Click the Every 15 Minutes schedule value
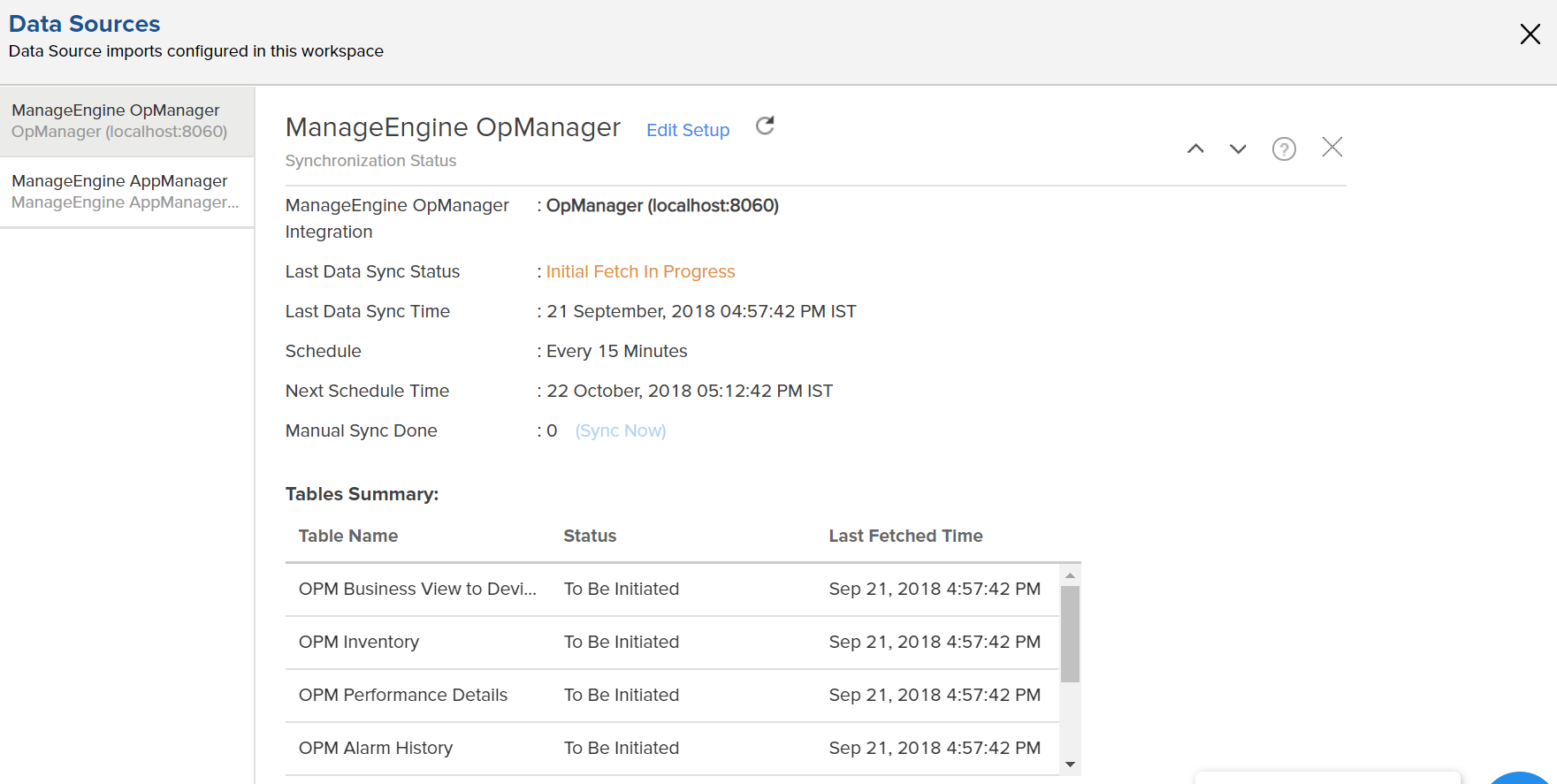This screenshot has height=784, width=1557. [x=616, y=351]
